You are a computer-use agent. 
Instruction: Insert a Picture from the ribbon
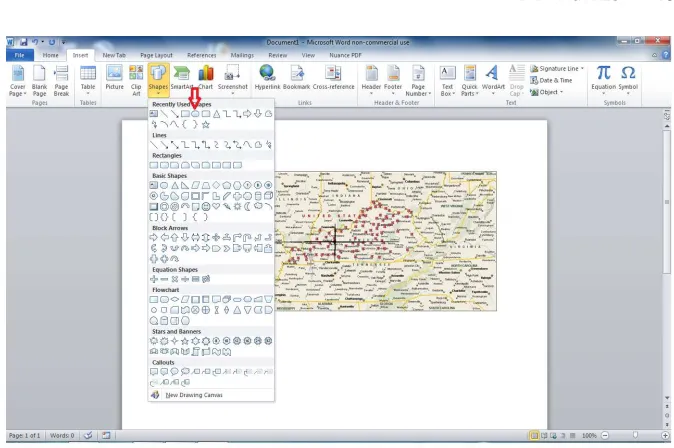pyautogui.click(x=114, y=78)
